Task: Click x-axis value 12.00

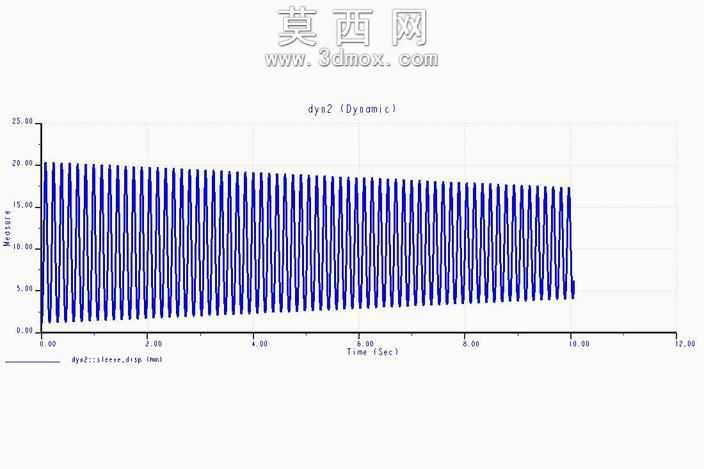Action: (x=685, y=343)
